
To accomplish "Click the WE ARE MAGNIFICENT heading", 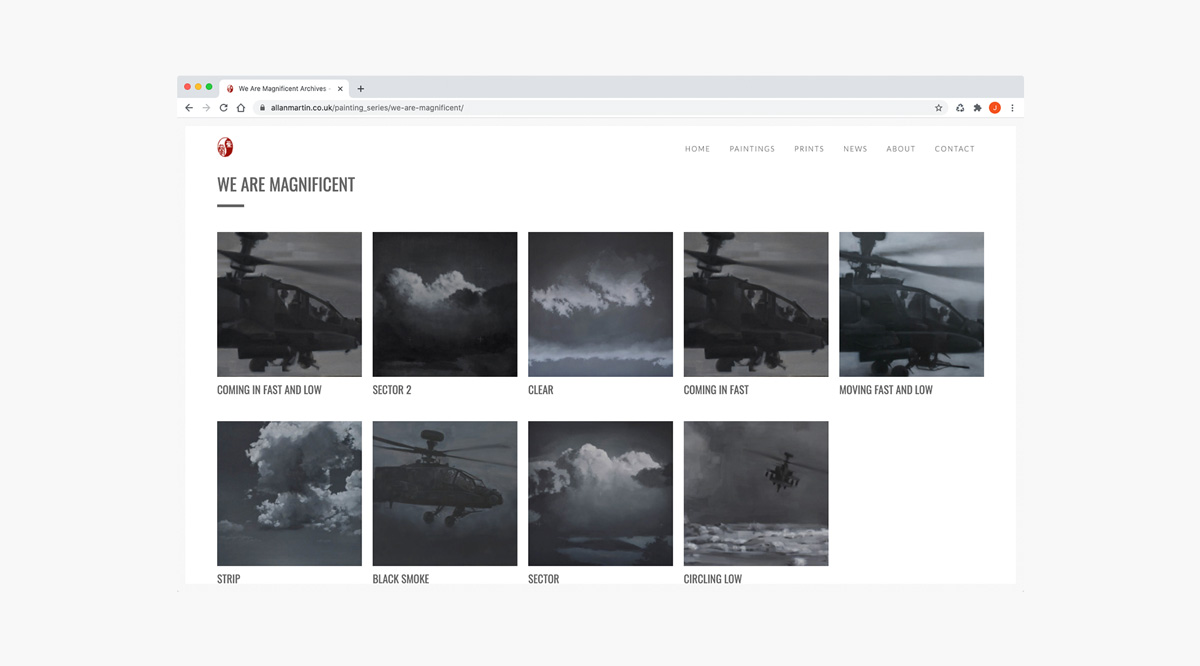I will click(x=286, y=185).
